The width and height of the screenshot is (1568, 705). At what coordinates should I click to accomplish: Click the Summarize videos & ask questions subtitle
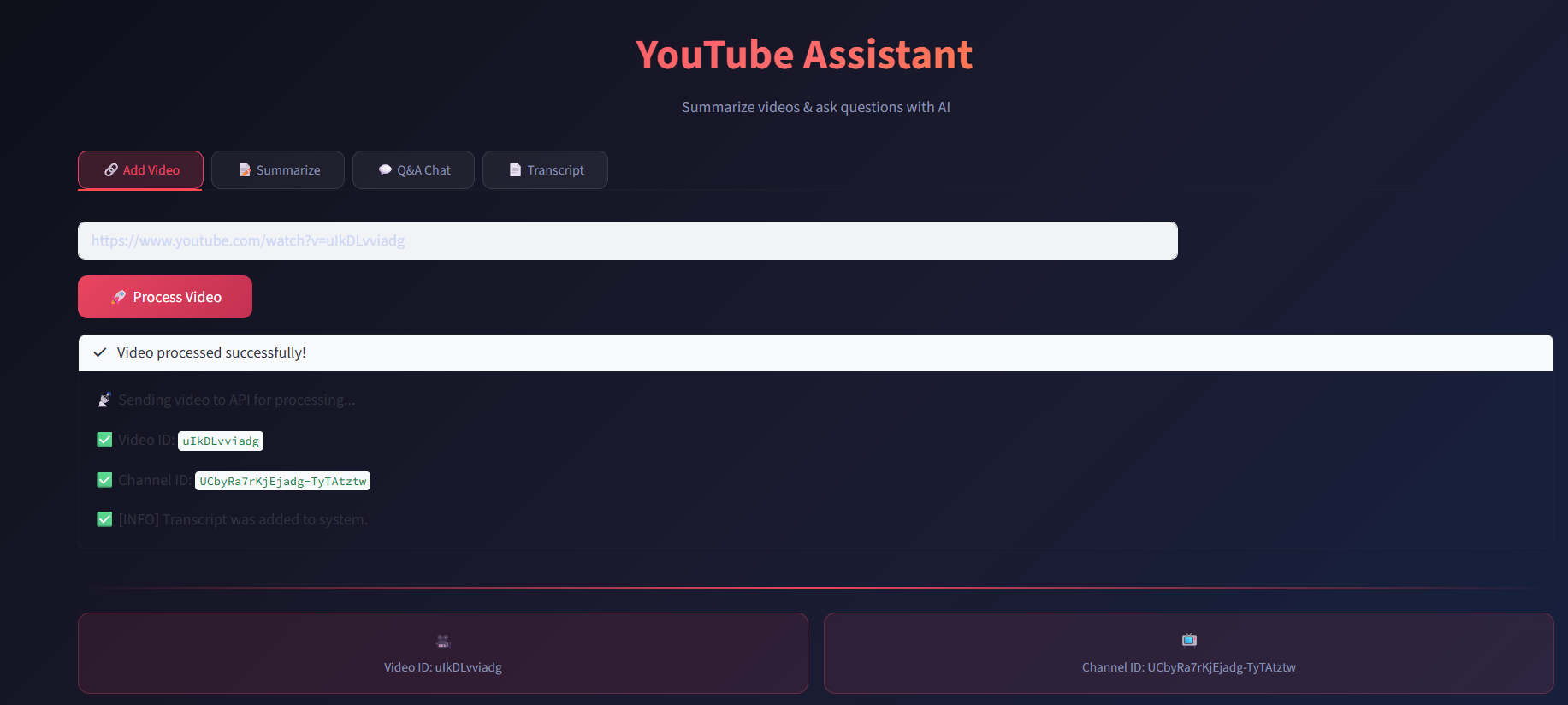click(816, 107)
